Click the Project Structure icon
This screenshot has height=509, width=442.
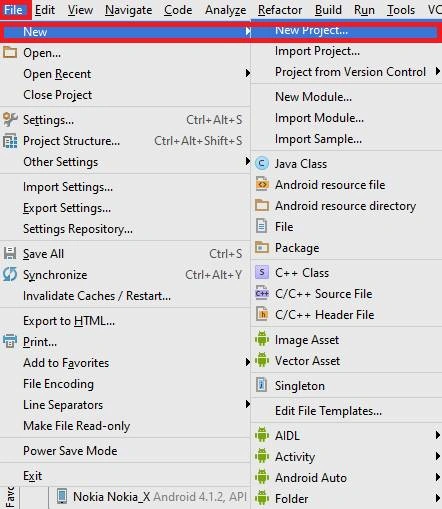click(10, 141)
